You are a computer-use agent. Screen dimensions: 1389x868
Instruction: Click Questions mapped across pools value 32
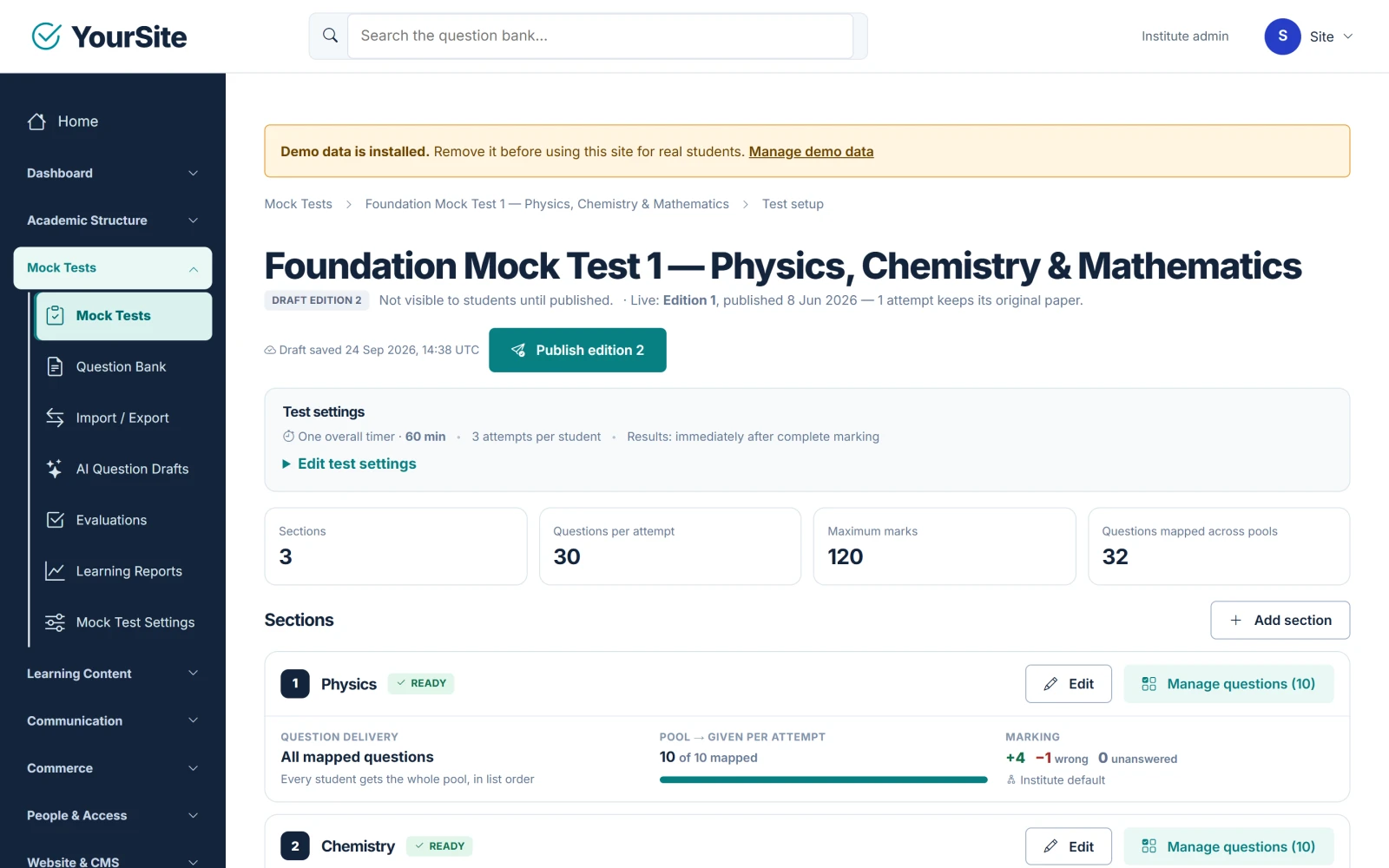(1115, 557)
